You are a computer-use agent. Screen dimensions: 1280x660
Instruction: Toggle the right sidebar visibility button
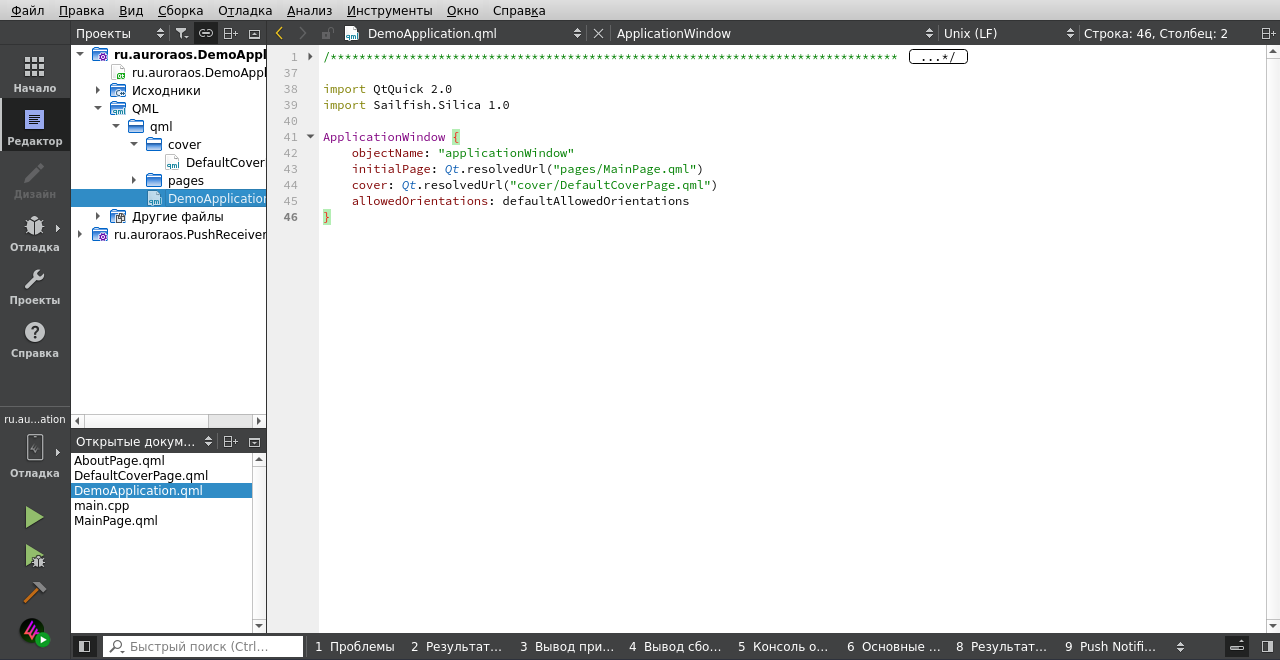click(1267, 647)
